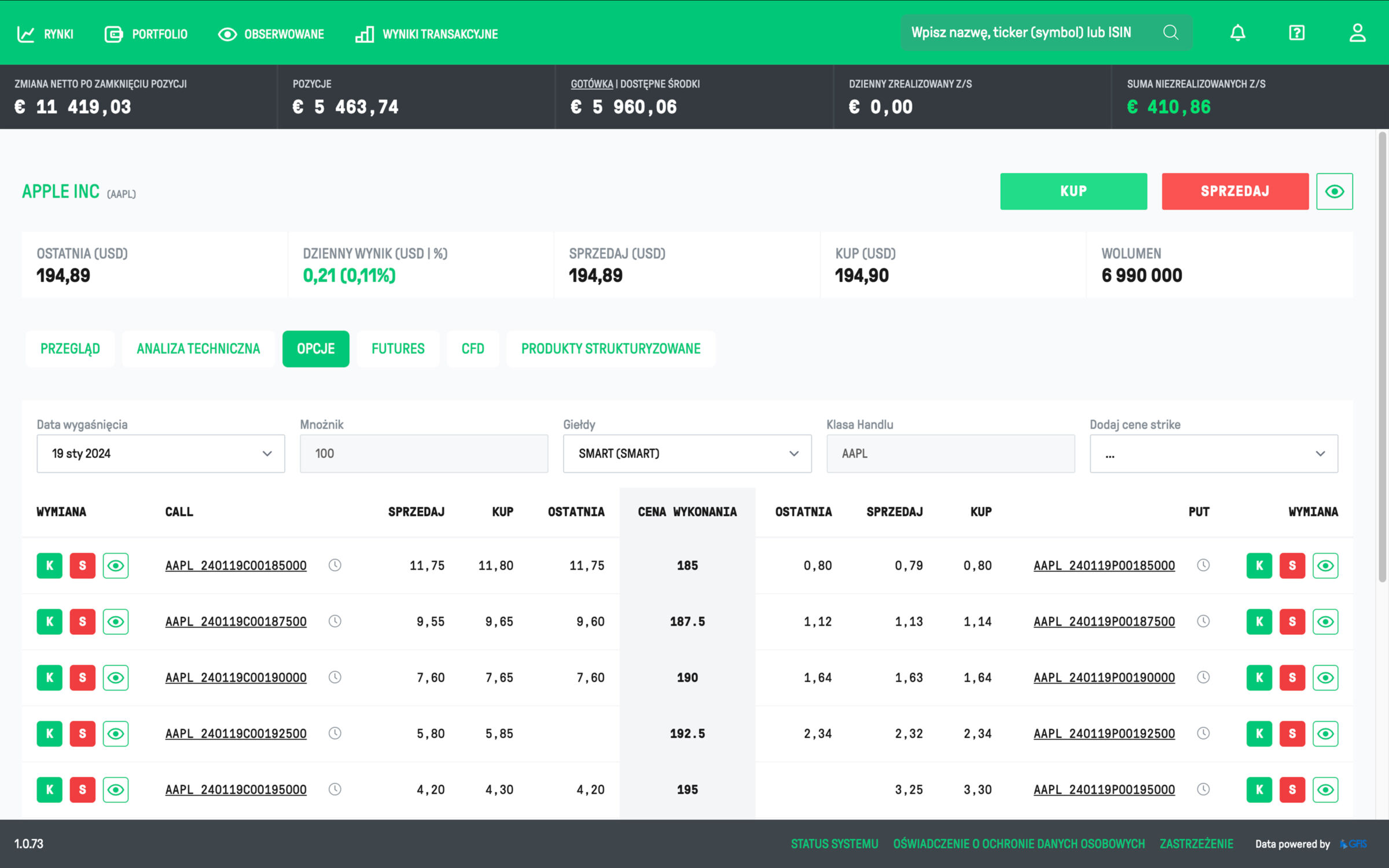Click the clock icon beside AAPL_240119P00192500
Viewport: 1389px width, 868px height.
coord(1203,734)
